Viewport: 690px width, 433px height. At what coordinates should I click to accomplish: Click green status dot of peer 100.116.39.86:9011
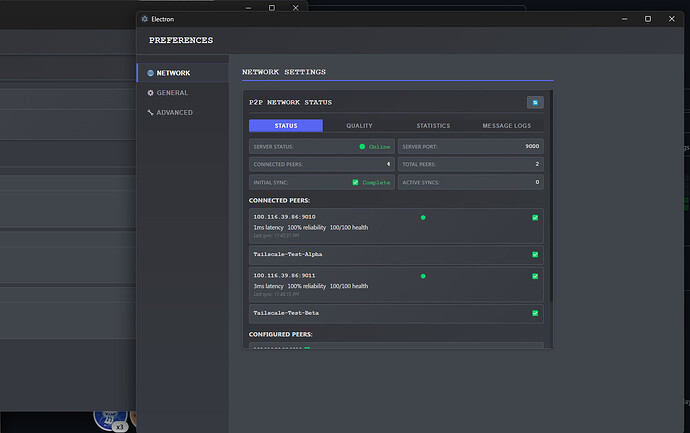click(x=423, y=276)
